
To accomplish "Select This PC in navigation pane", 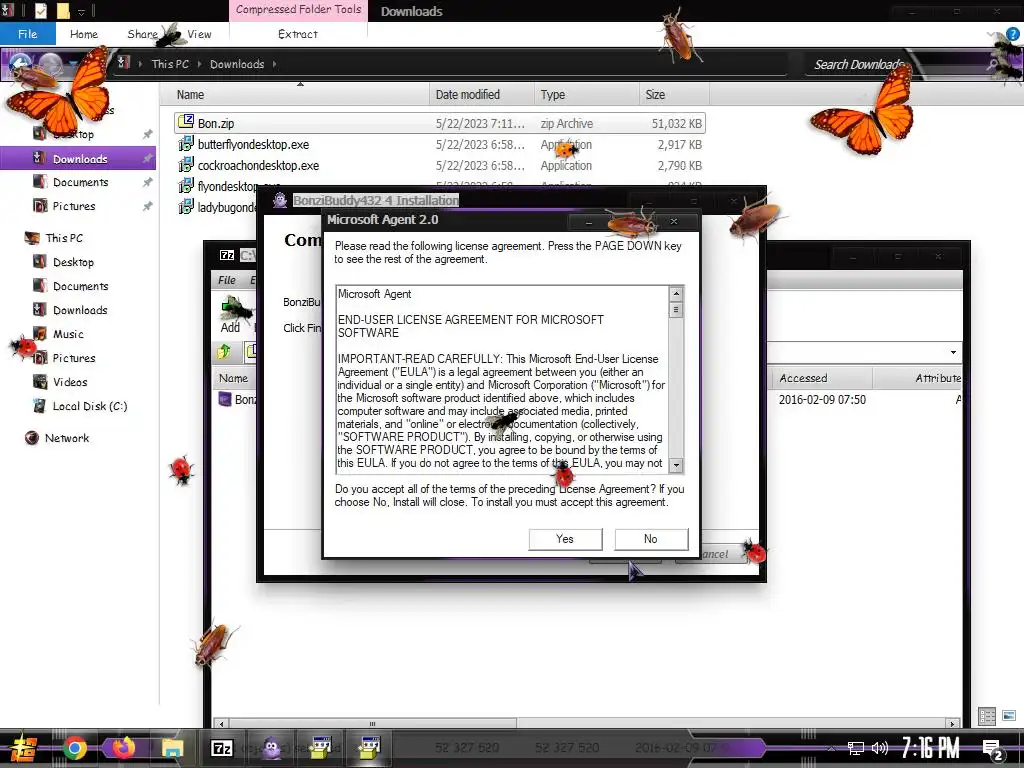I will 64,238.
